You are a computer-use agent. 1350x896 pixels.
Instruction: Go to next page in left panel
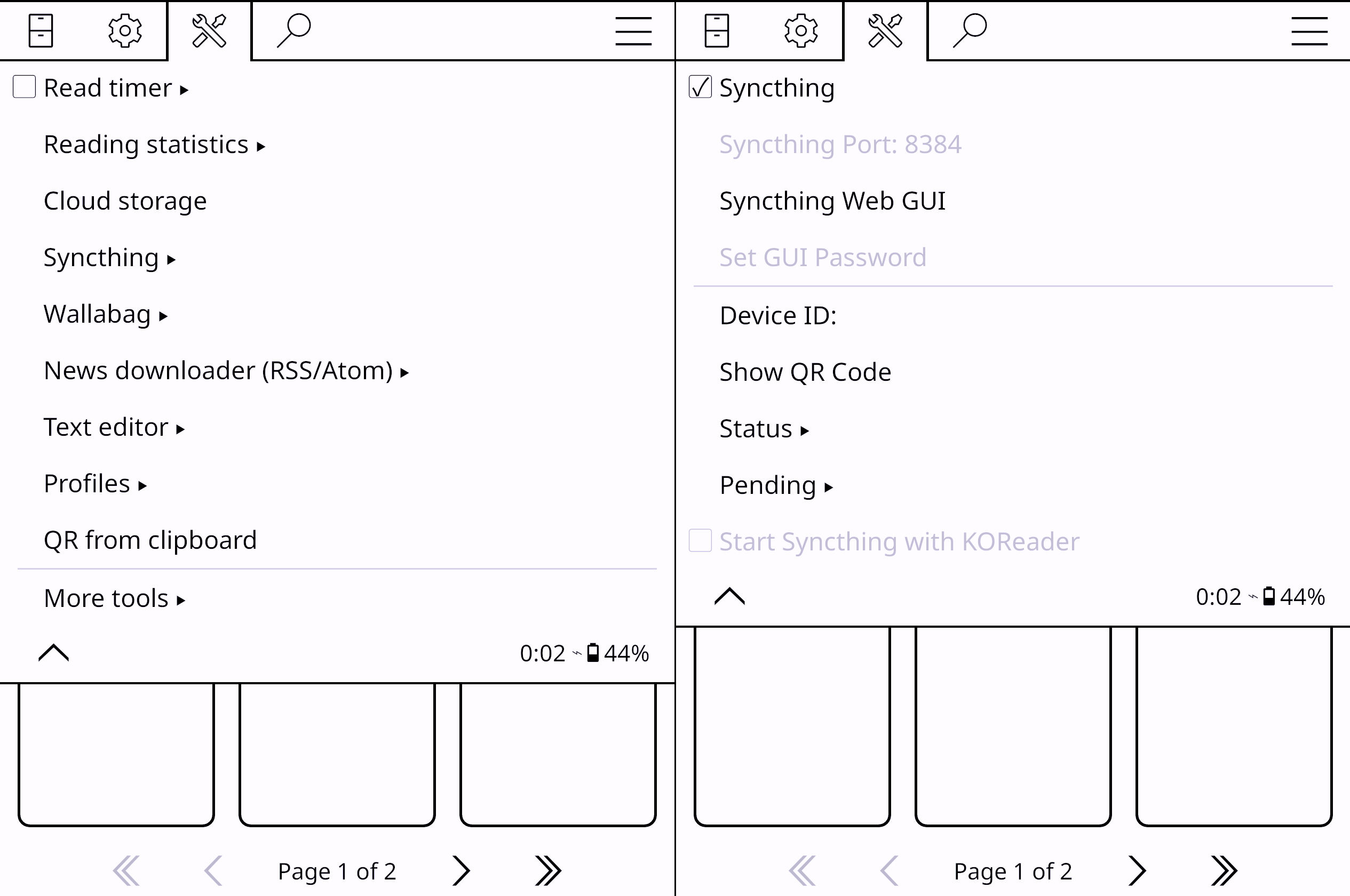click(460, 870)
